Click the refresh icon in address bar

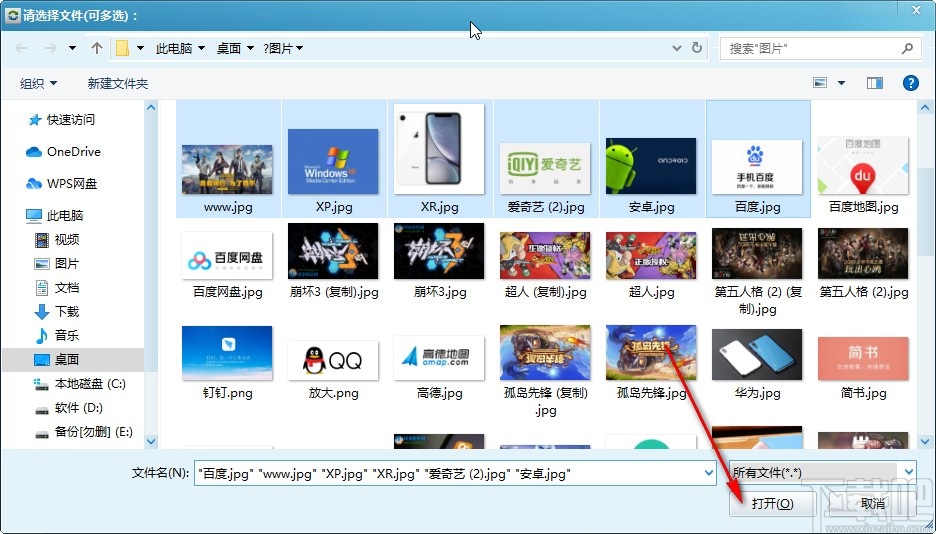[697, 48]
